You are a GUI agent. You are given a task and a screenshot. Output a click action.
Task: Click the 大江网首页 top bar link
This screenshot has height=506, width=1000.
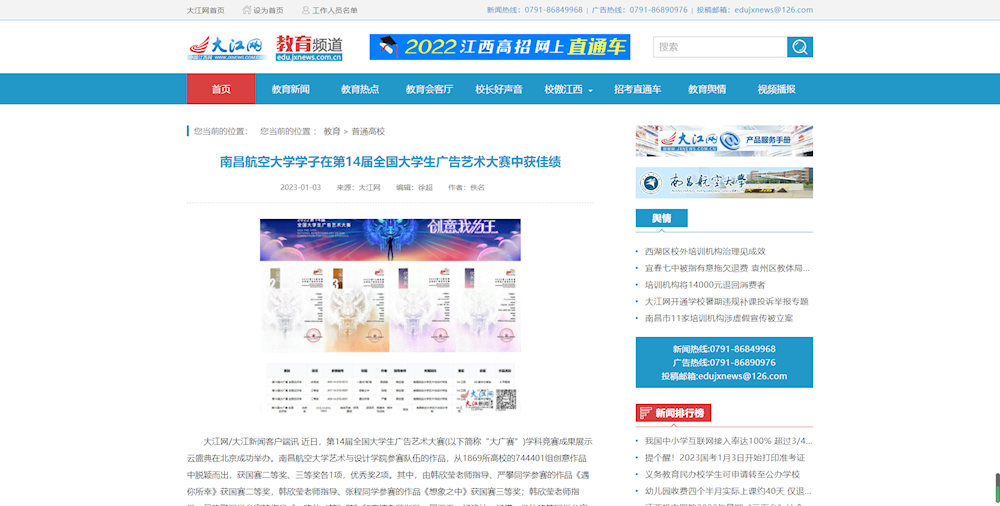(206, 10)
